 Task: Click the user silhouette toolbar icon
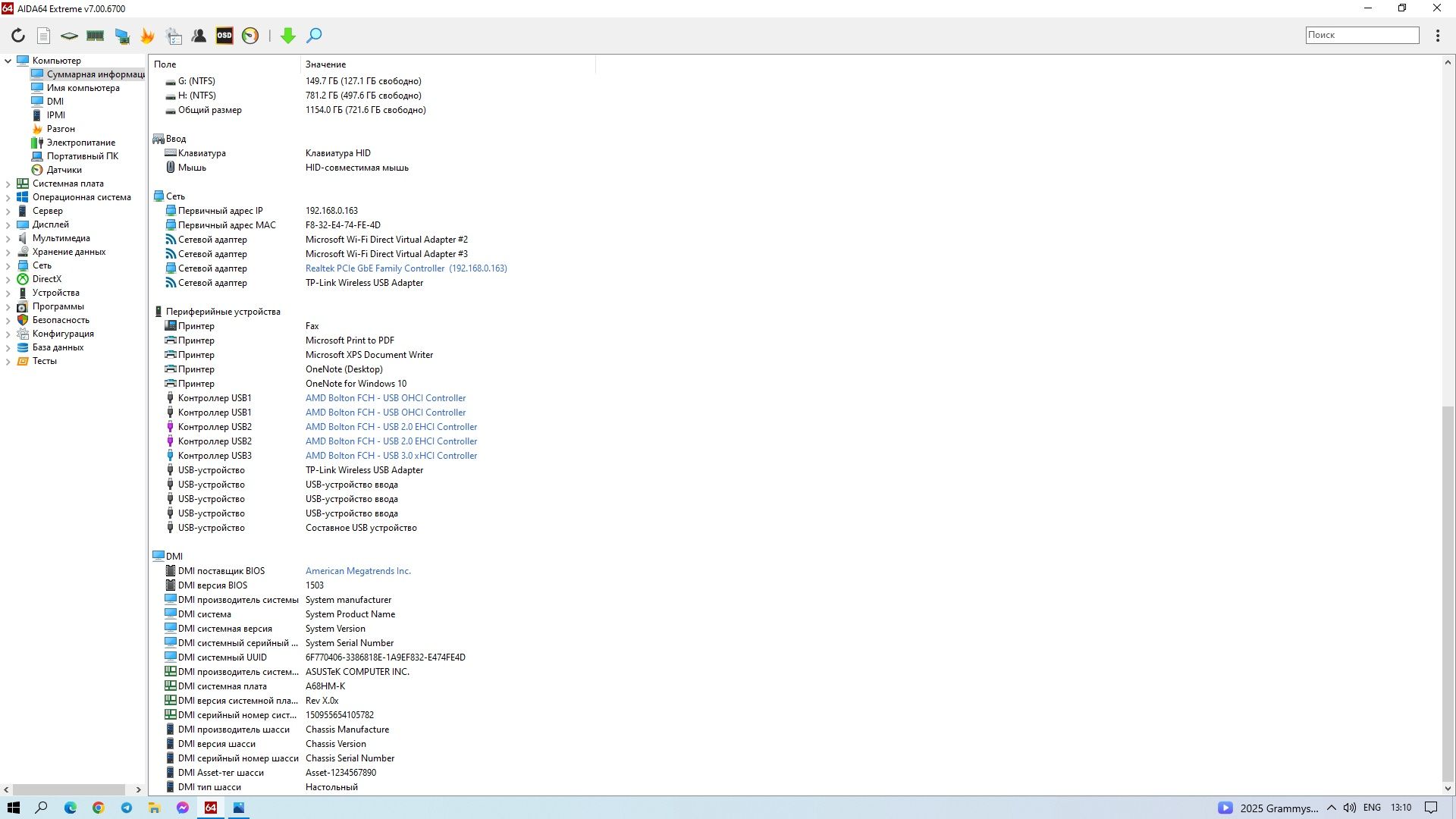tap(199, 36)
